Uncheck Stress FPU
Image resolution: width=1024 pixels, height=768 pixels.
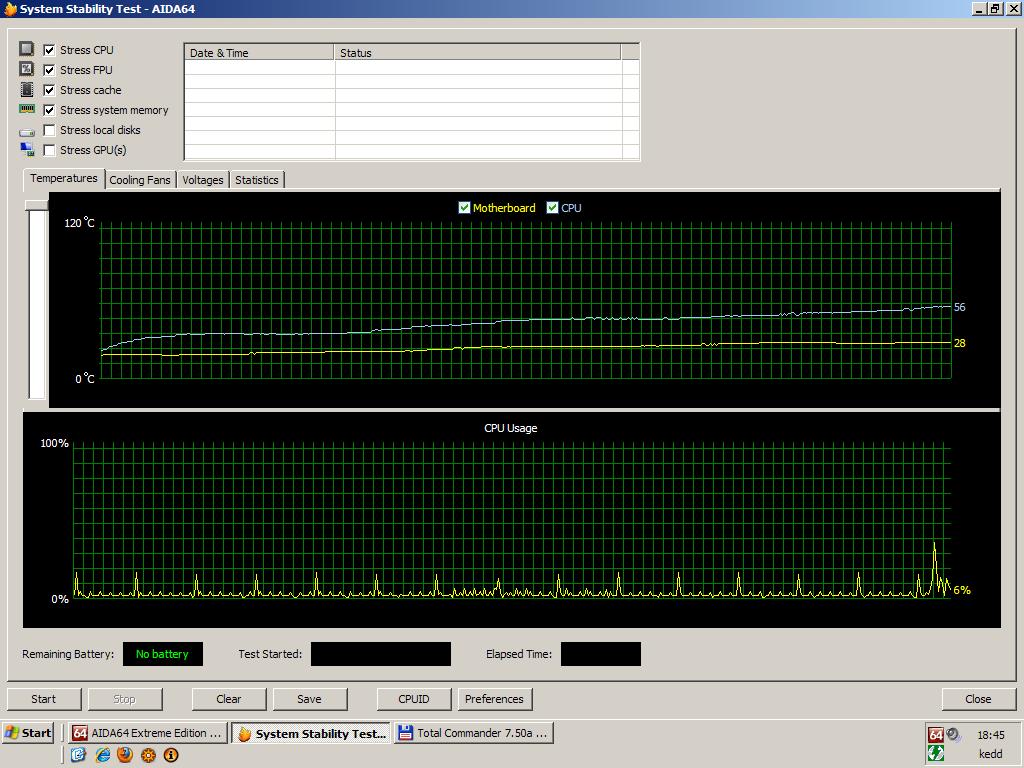click(49, 70)
